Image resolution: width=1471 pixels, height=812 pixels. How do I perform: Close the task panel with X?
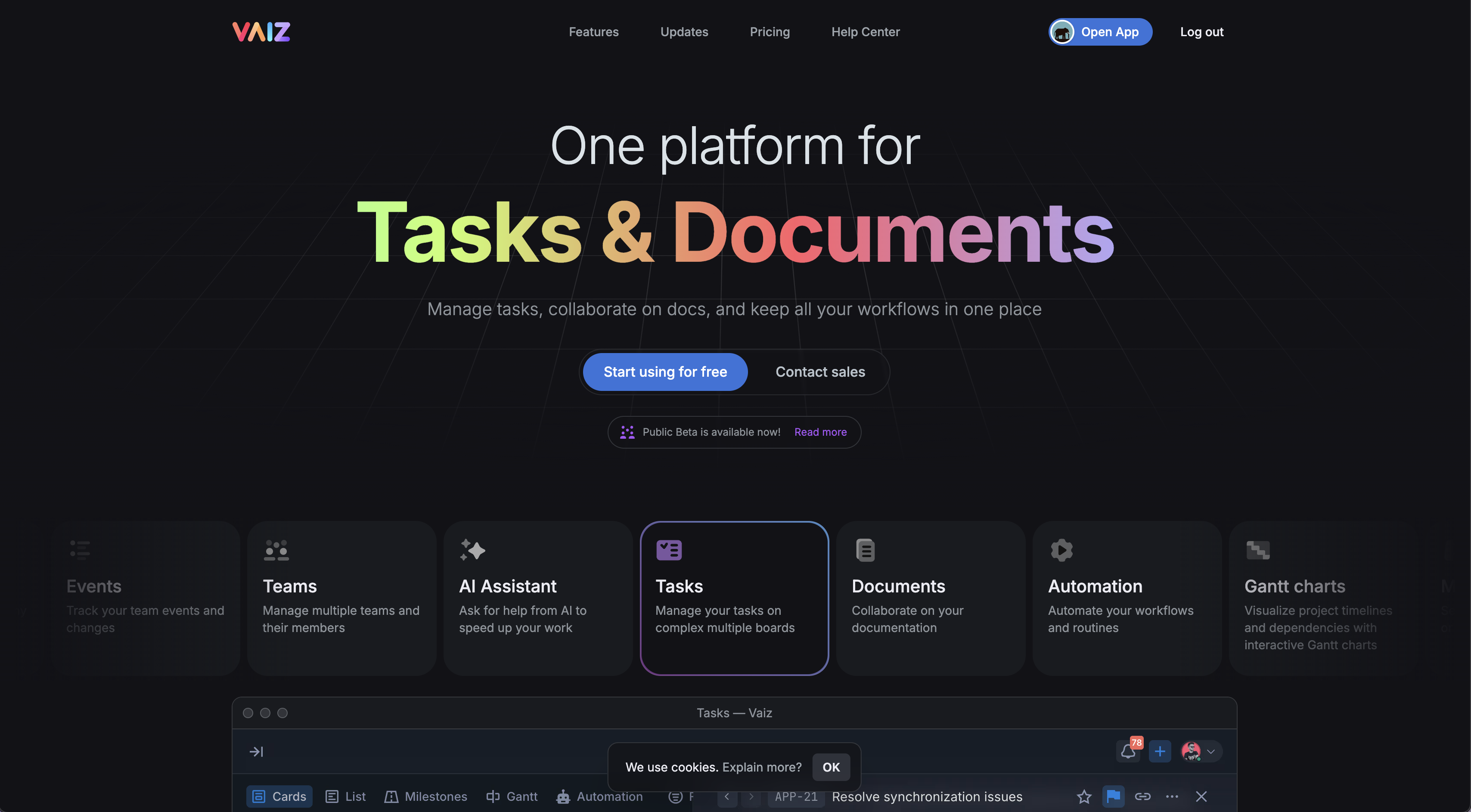1201,797
